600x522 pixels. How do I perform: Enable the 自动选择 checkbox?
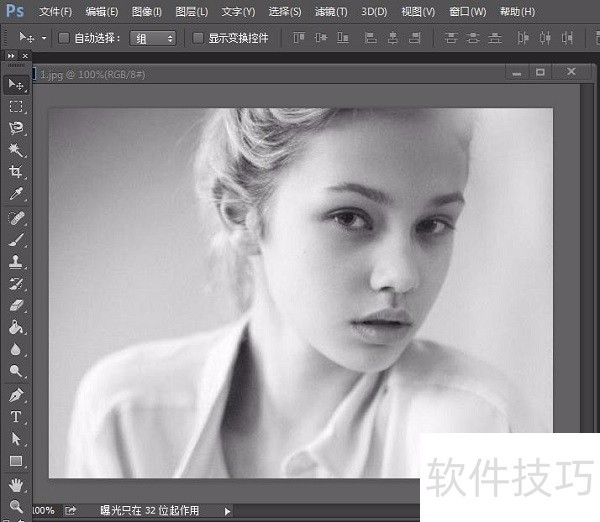64,38
